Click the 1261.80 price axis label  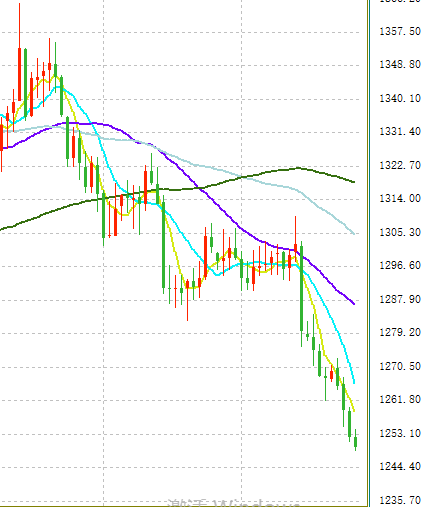400,399
